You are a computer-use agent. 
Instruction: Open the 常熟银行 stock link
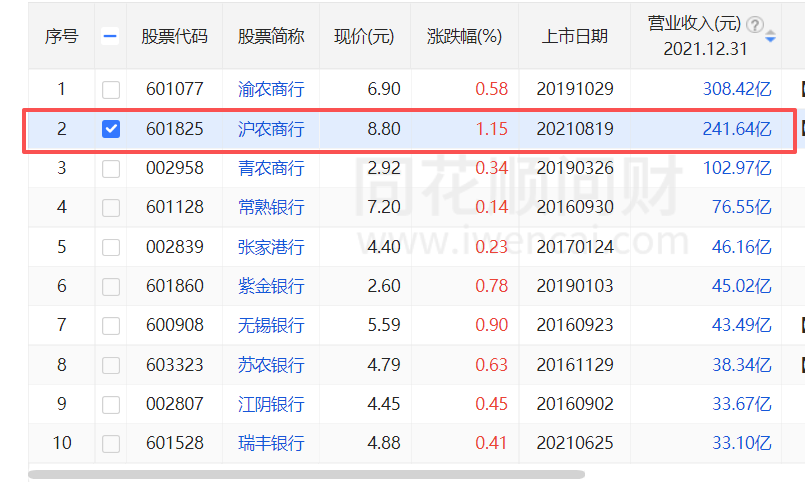pyautogui.click(x=271, y=207)
